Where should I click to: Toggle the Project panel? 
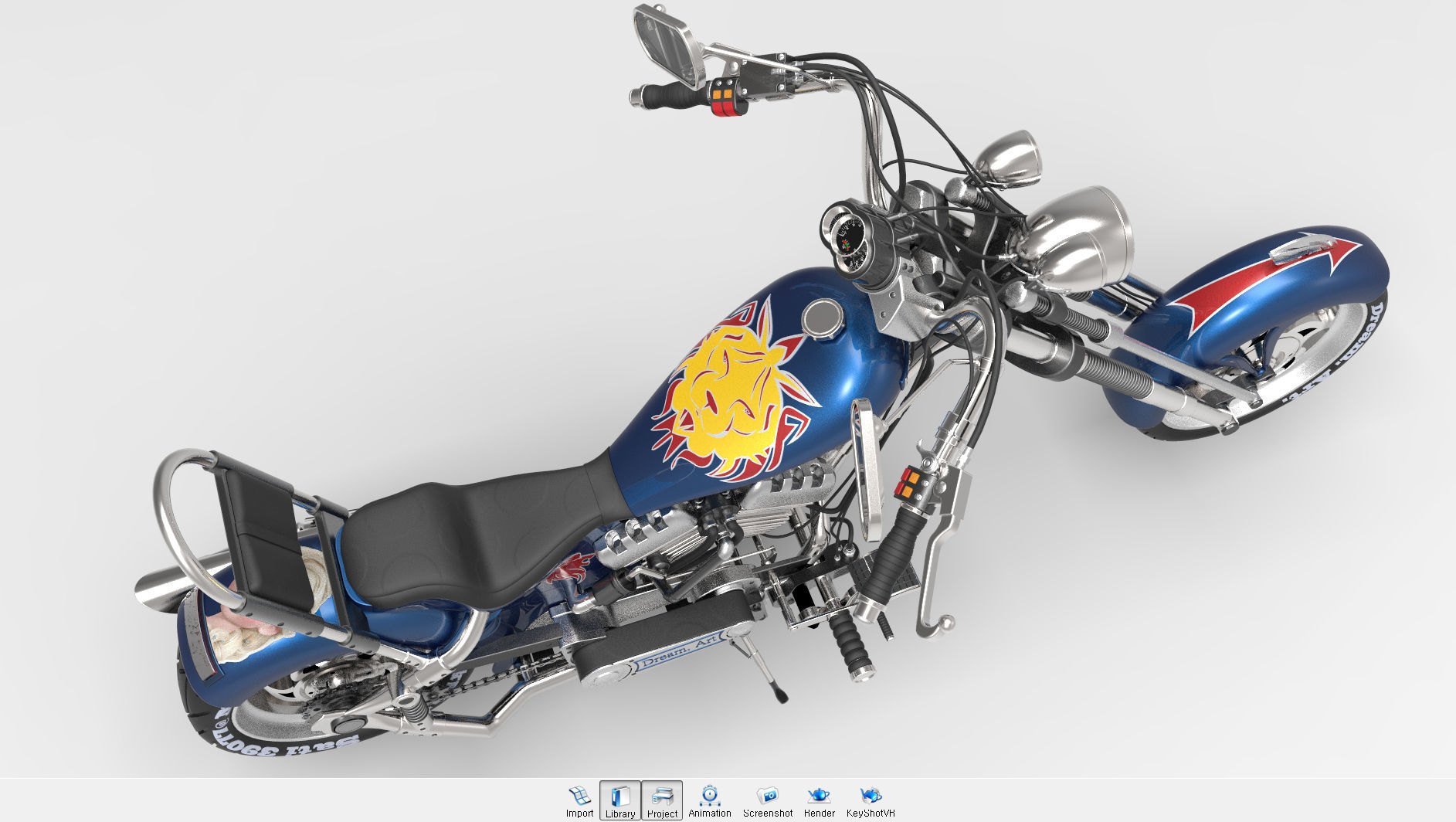662,800
